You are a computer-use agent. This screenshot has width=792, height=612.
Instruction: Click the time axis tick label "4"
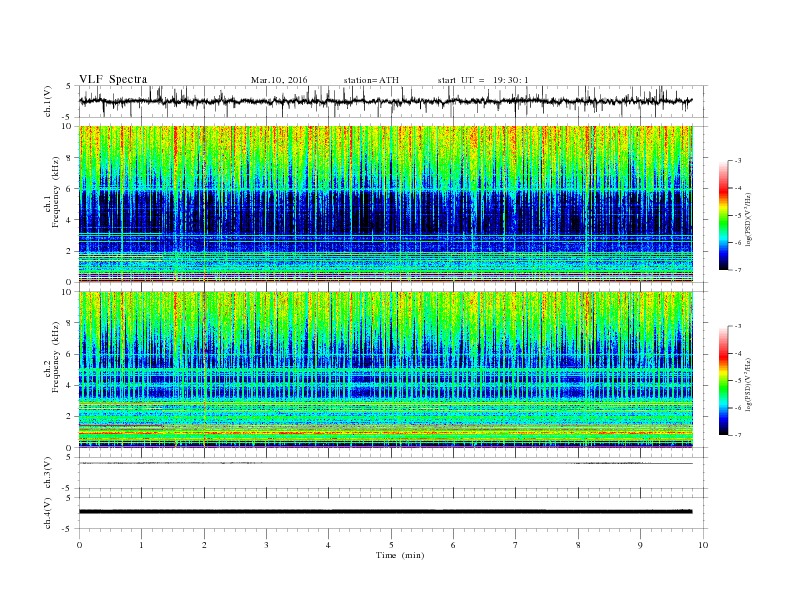pyautogui.click(x=328, y=545)
